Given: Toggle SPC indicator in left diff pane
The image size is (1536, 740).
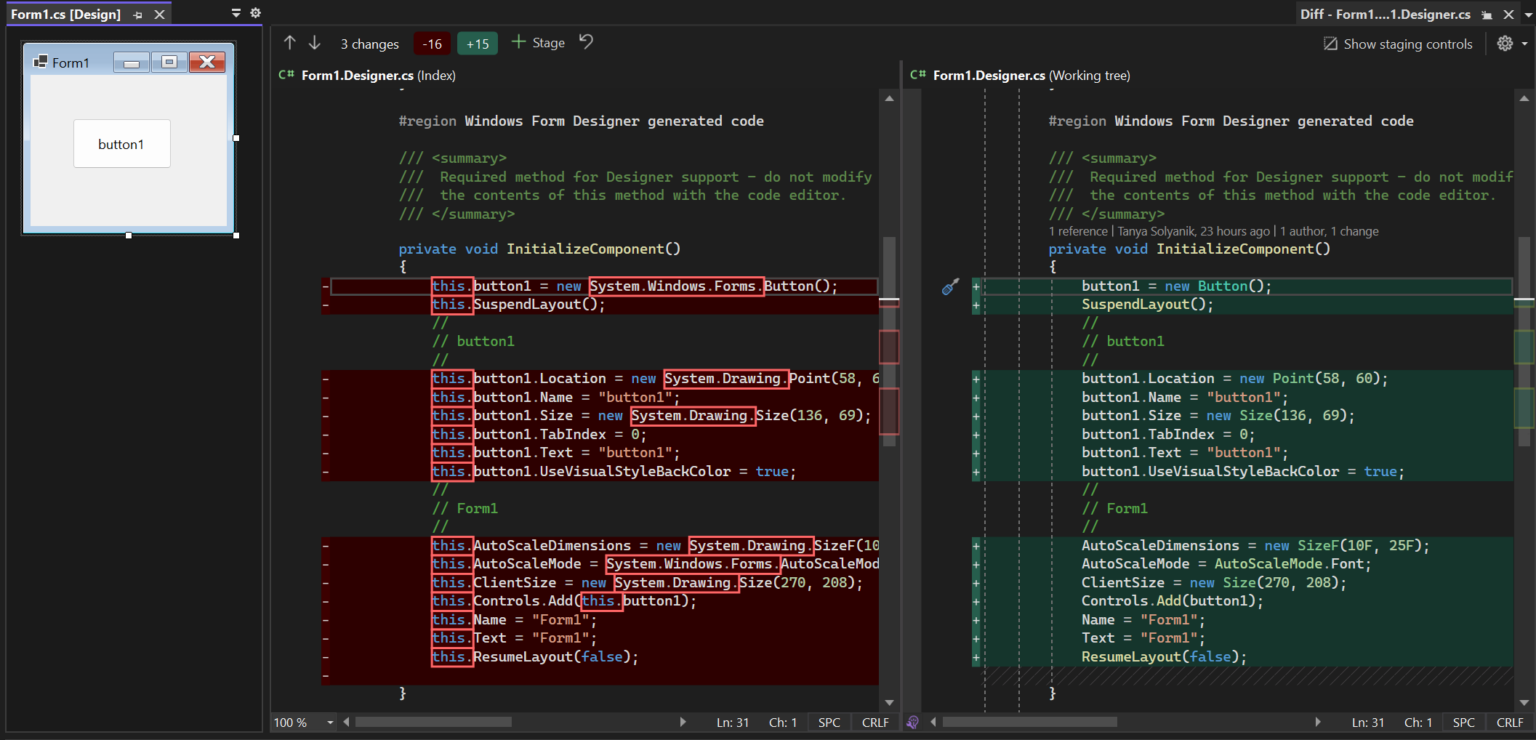Looking at the screenshot, I should point(829,722).
